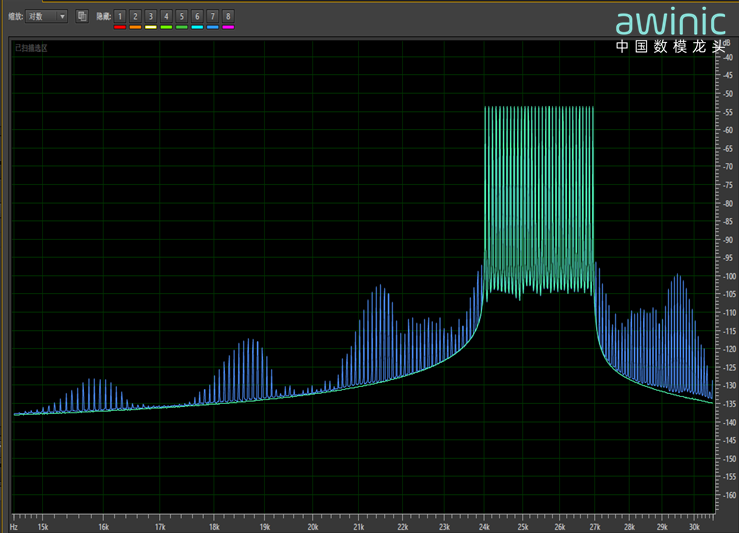Click the 已扫描选区 label in the plot
The image size is (739, 533).
point(31,48)
